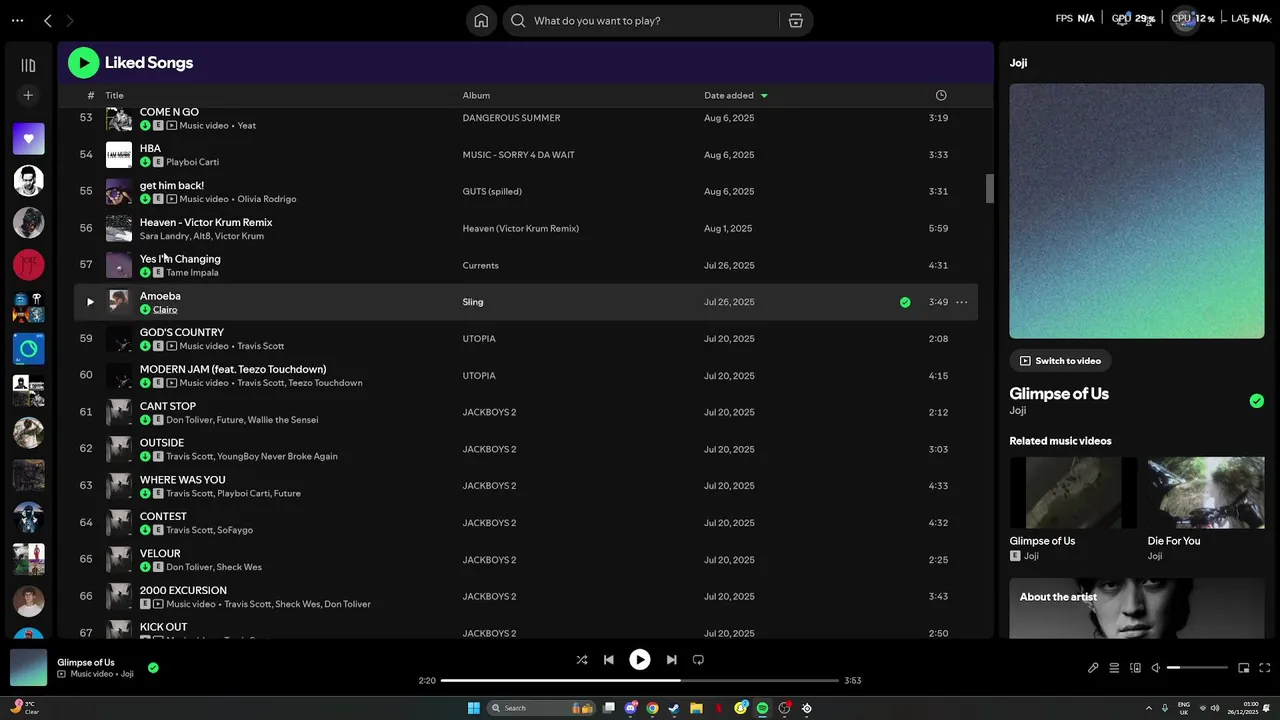Mute the volume speaker icon
This screenshot has width=1280, height=720.
click(x=1156, y=668)
